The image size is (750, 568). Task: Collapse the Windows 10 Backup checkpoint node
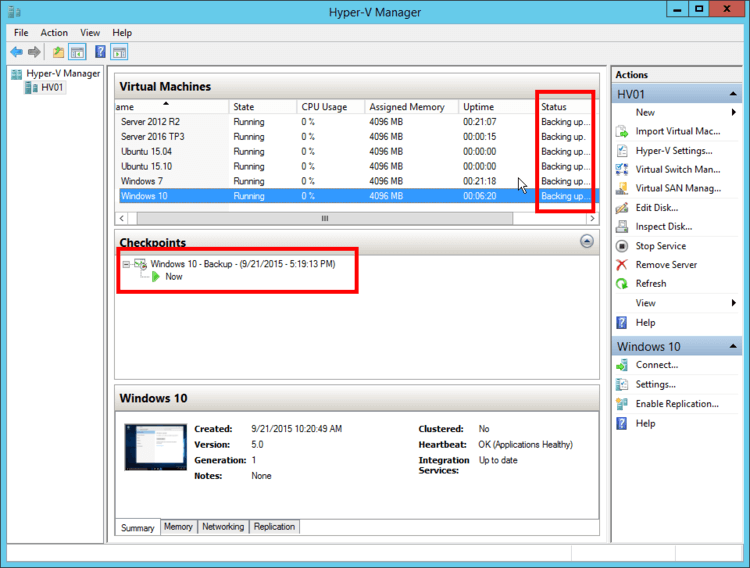[126, 264]
